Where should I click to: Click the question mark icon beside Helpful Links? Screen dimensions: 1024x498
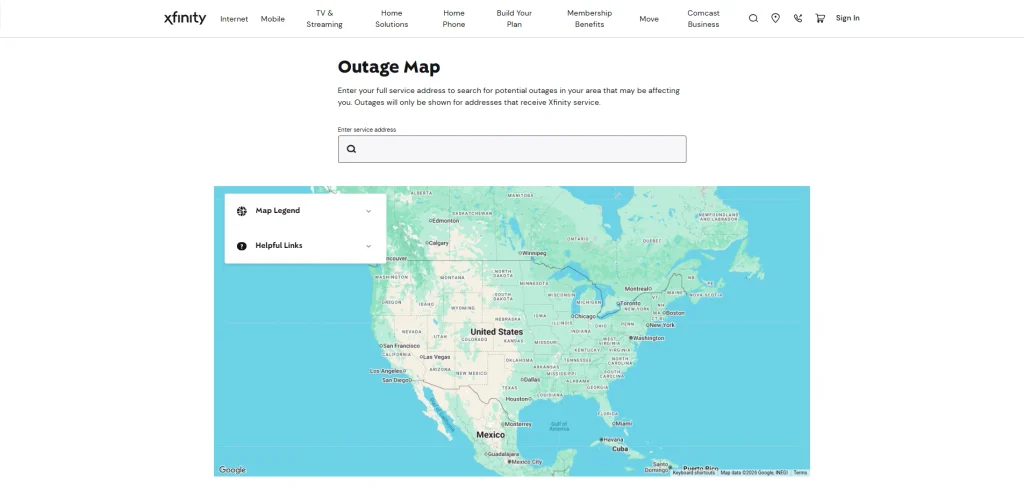tap(242, 246)
